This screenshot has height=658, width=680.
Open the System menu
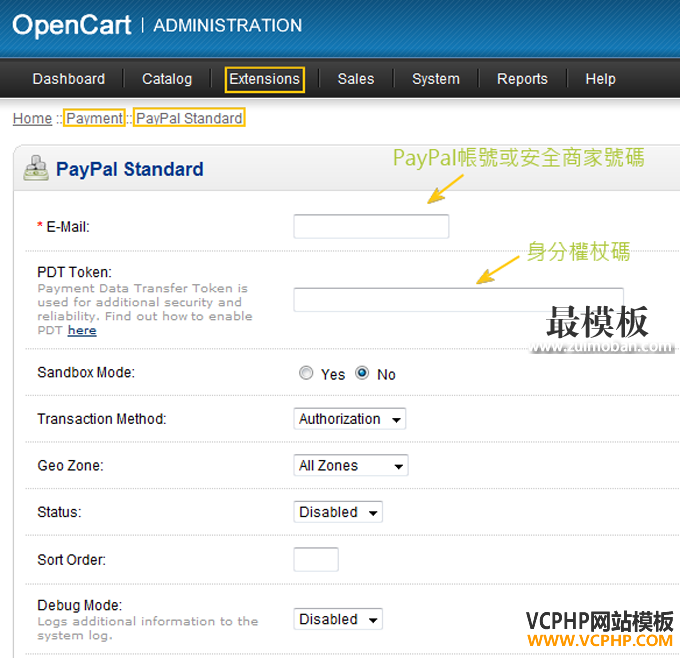coord(436,79)
